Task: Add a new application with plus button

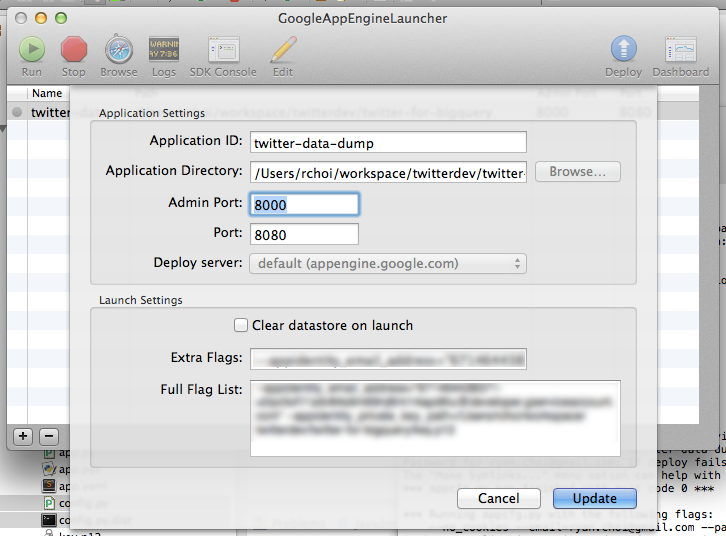Action: point(23,436)
